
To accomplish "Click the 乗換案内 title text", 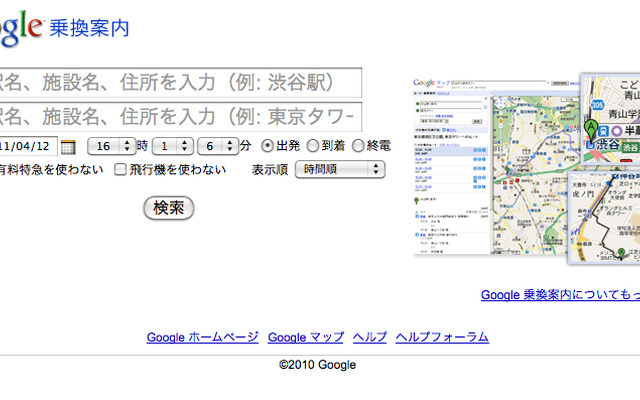I will click(89, 29).
